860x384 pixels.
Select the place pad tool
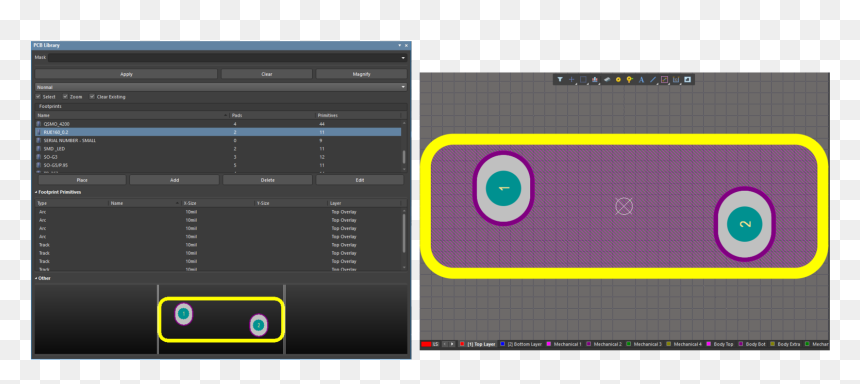point(618,80)
